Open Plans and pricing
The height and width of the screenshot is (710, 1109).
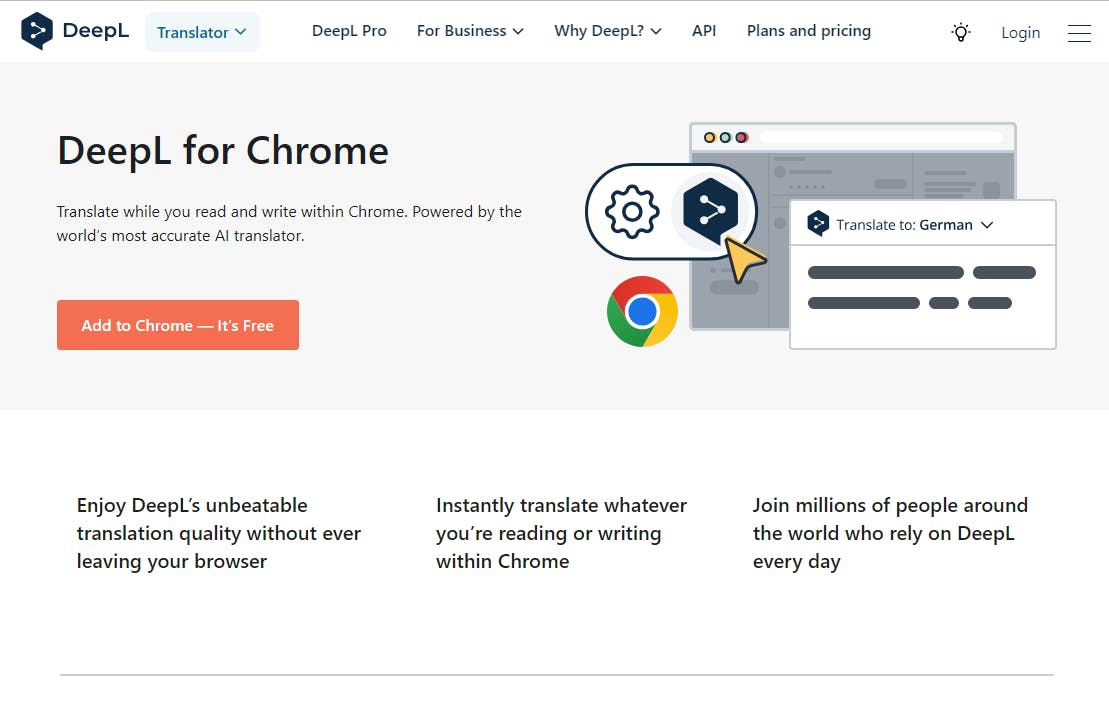[808, 31]
